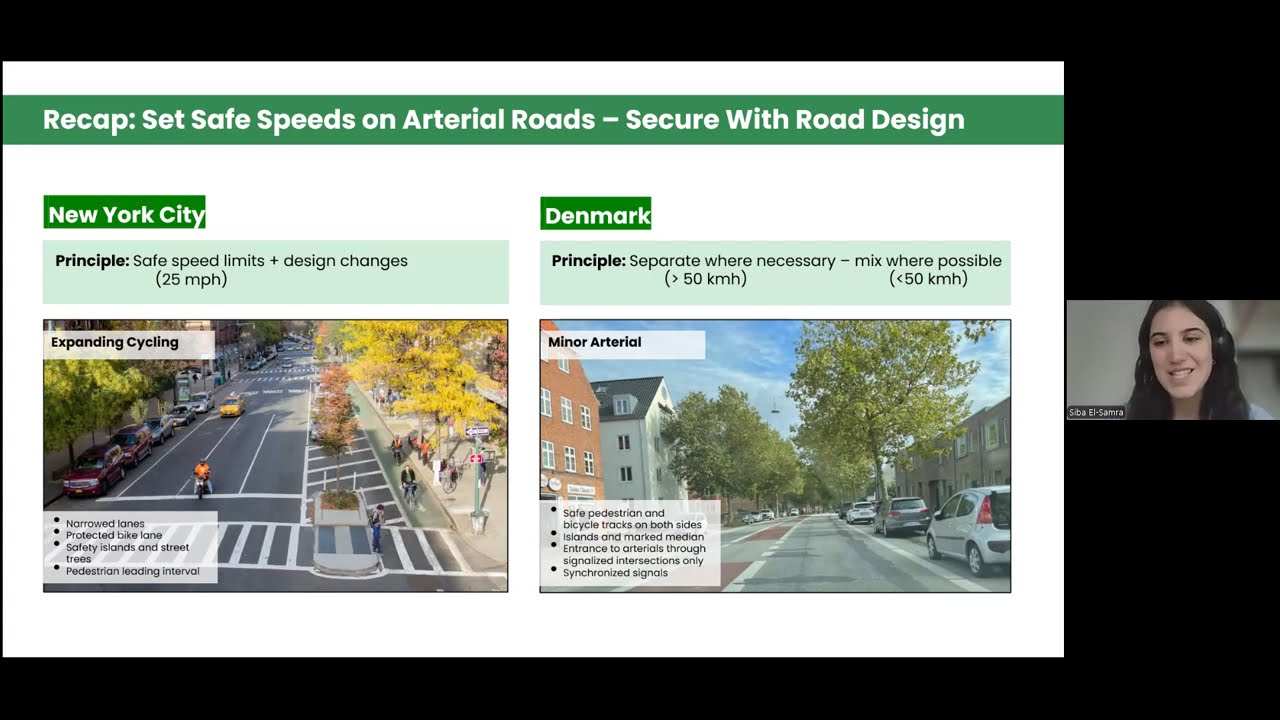1280x720 pixels.
Task: Click the 'Entrance to arterials through signalized intersections' bullet
Action: pyautogui.click(x=634, y=555)
